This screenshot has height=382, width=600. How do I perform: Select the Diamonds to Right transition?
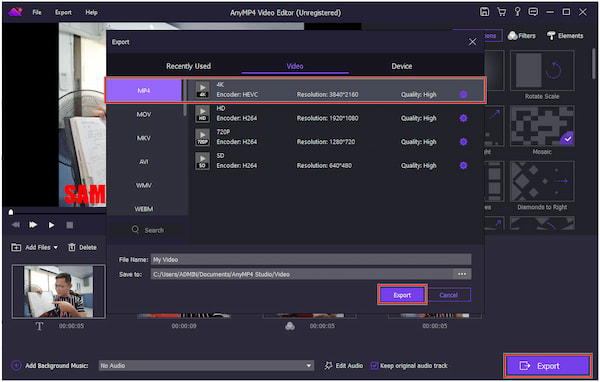[542, 181]
